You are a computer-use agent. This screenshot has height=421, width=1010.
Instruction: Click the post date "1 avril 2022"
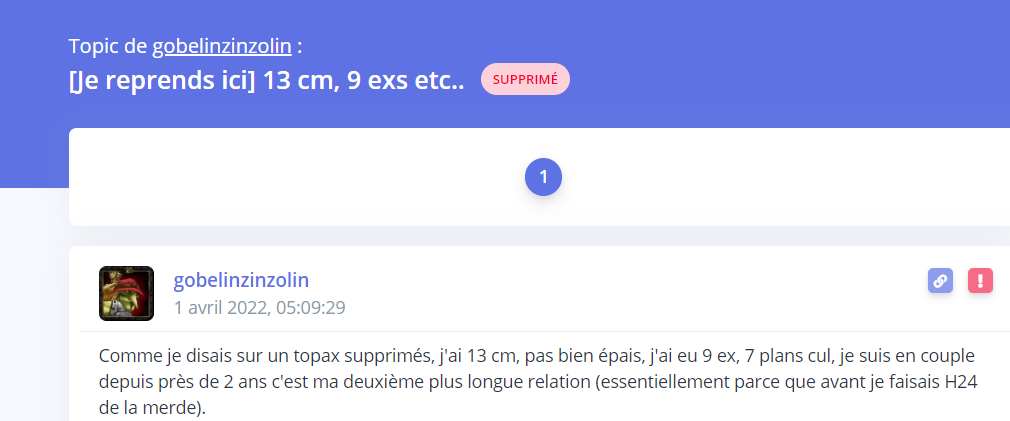(219, 307)
